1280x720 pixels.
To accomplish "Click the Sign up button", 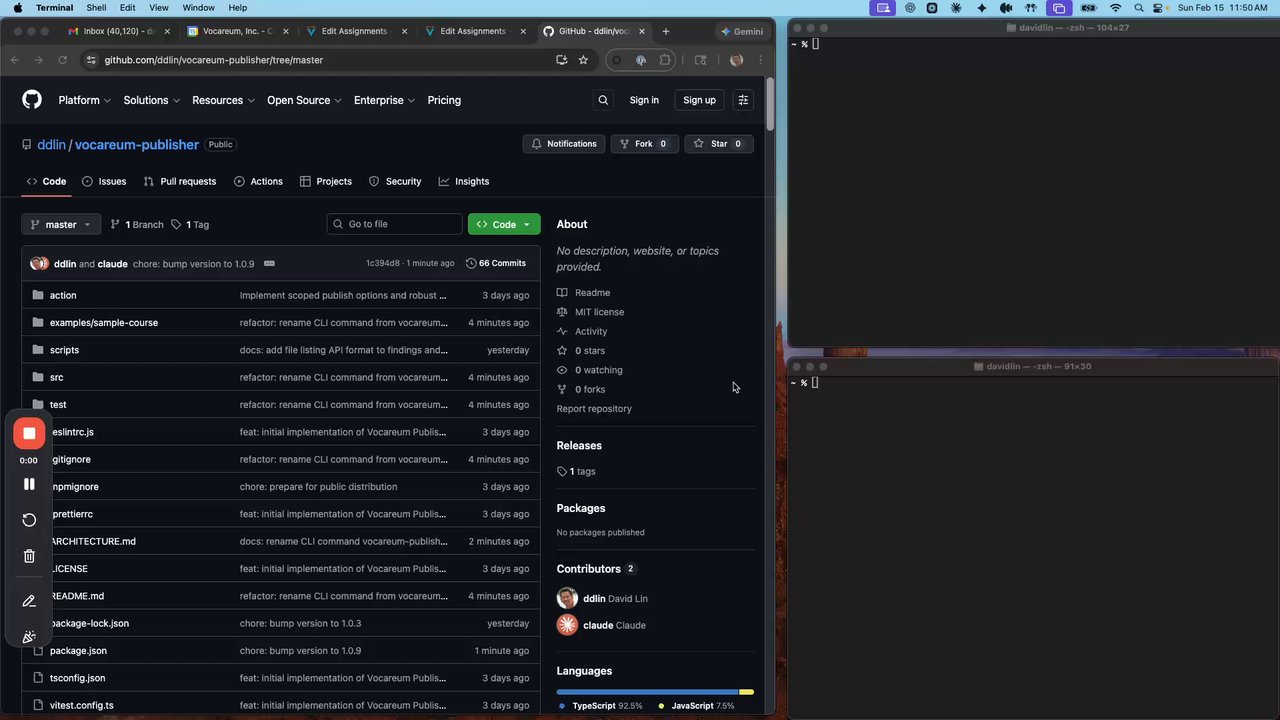I will [x=699, y=100].
